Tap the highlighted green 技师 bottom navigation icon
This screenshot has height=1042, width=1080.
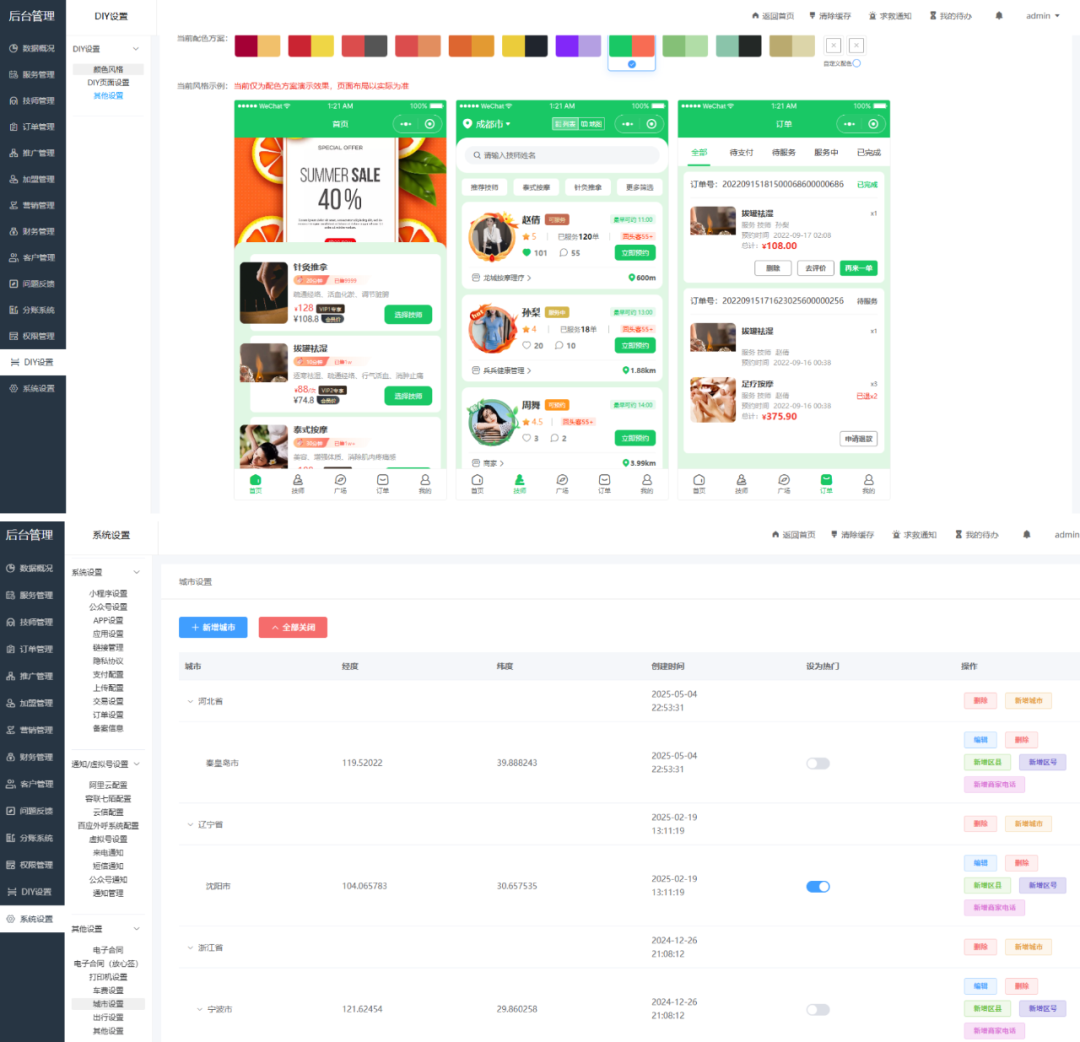pyautogui.click(x=519, y=480)
